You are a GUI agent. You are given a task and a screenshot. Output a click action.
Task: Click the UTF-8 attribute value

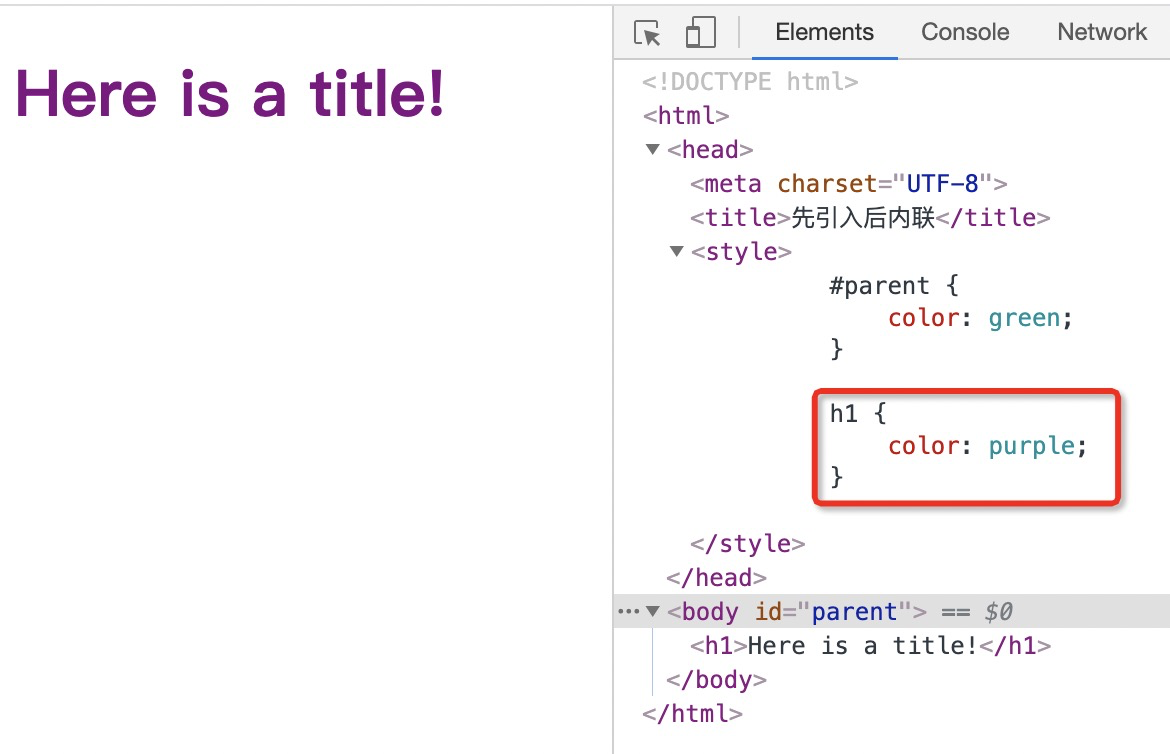942,184
